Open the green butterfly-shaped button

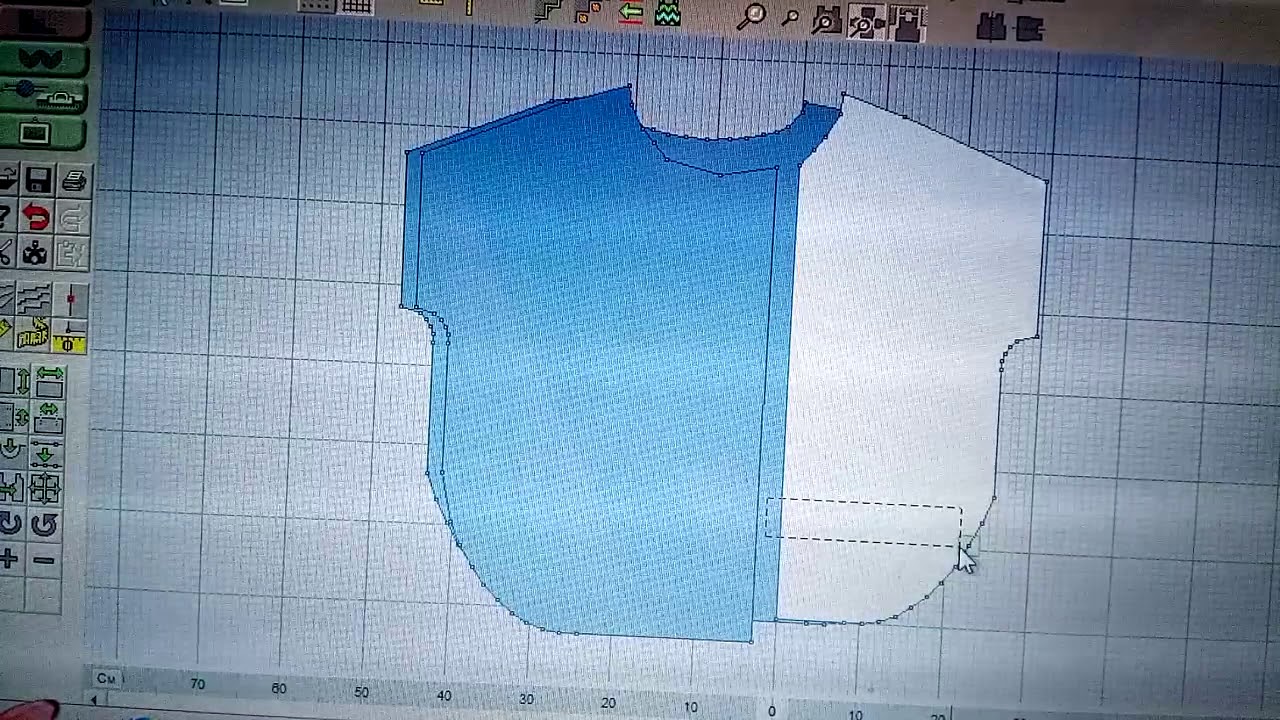click(x=44, y=60)
